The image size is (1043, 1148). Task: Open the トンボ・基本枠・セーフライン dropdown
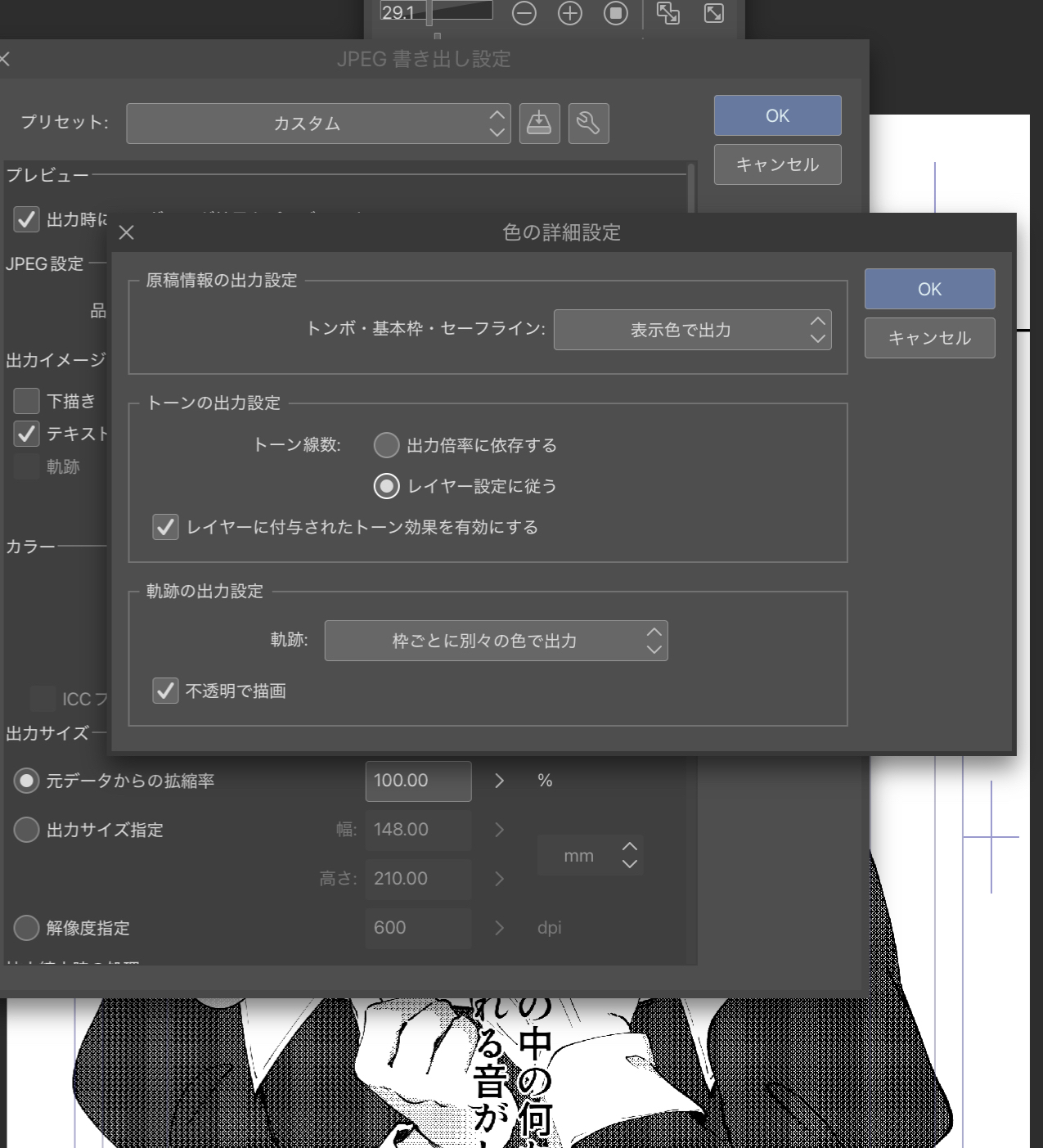[692, 330]
